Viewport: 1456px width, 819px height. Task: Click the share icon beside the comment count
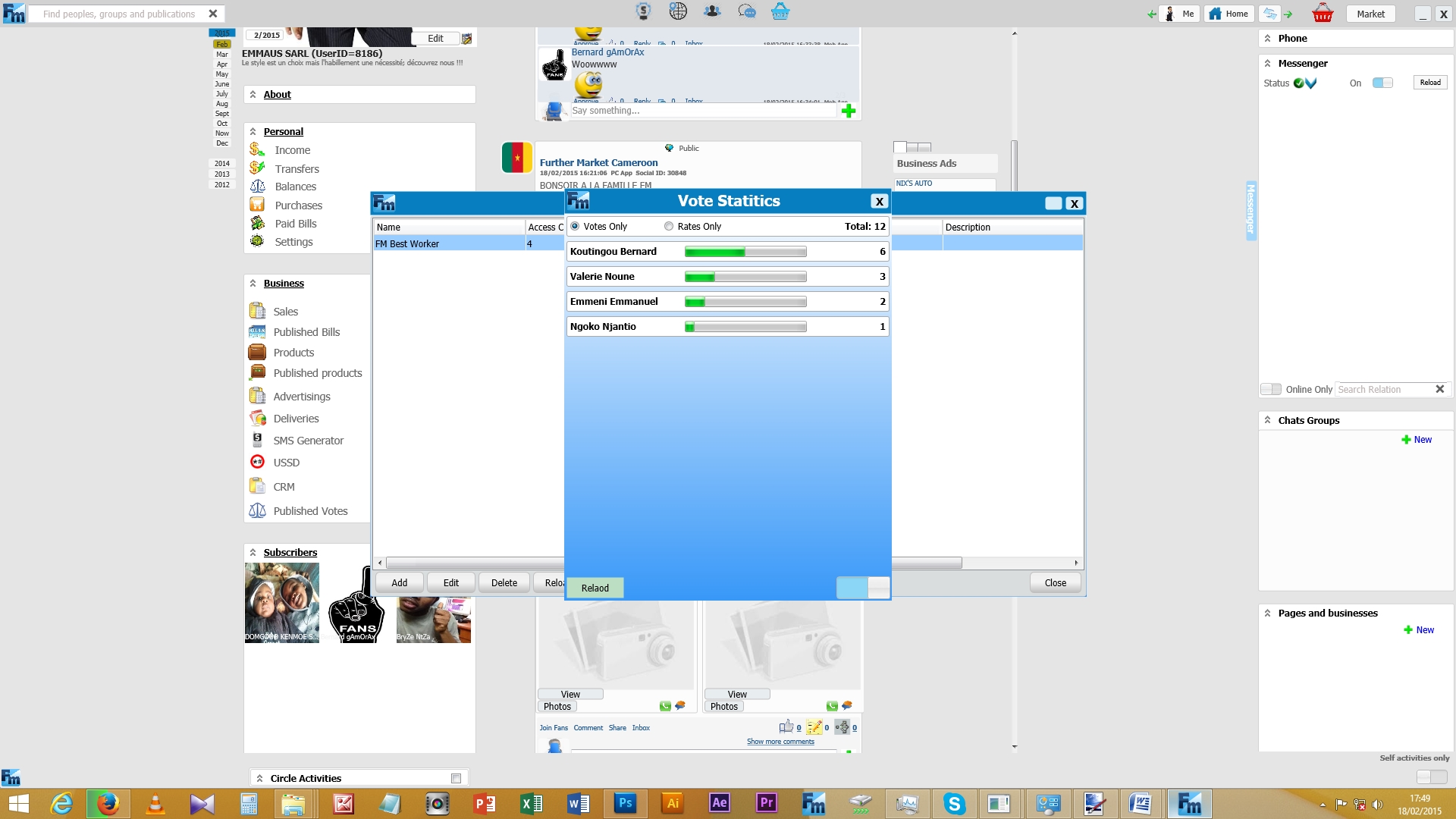pyautogui.click(x=842, y=727)
